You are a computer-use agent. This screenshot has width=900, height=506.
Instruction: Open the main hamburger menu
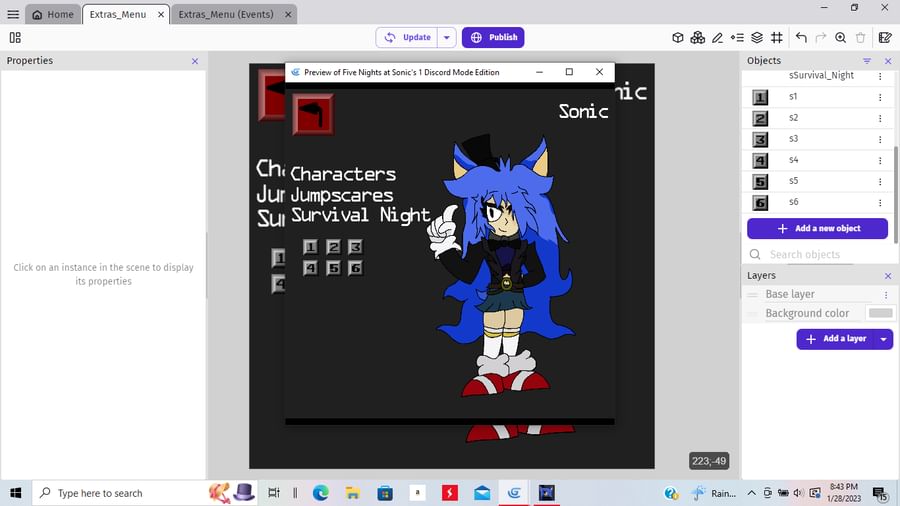pos(13,14)
